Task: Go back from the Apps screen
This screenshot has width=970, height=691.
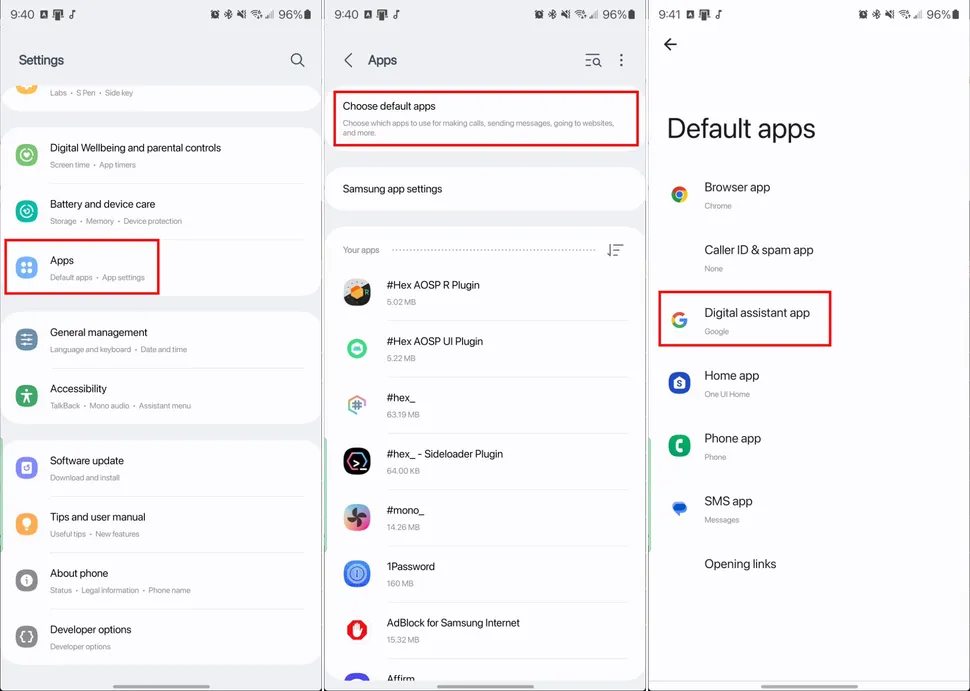Action: tap(348, 60)
